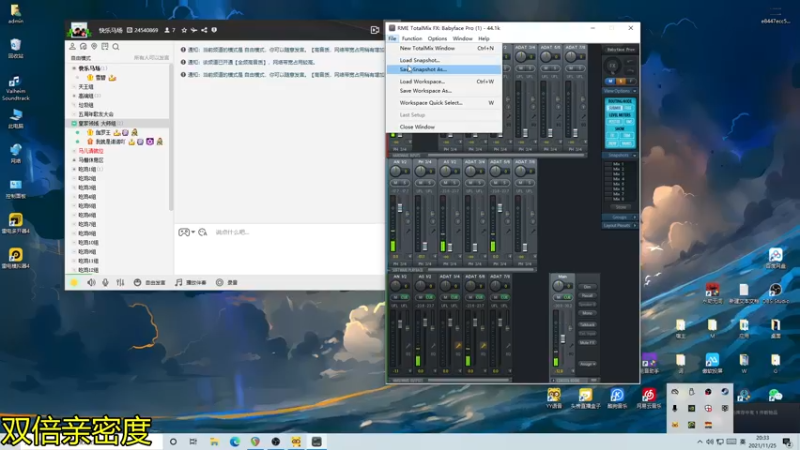This screenshot has width=800, height=450.
Task: Select Save Snapshot As from File menu
Action: tap(423, 70)
